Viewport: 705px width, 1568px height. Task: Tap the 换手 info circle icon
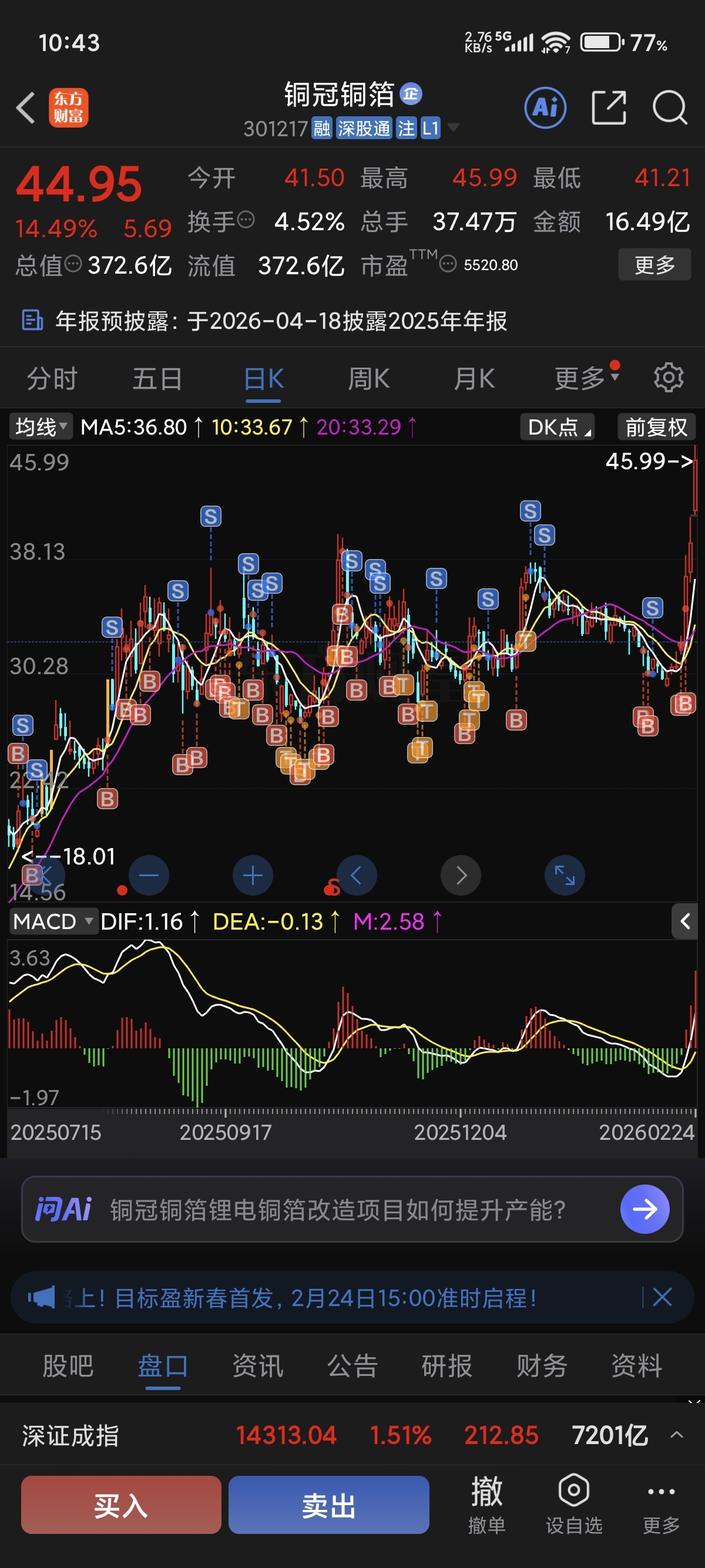(246, 220)
